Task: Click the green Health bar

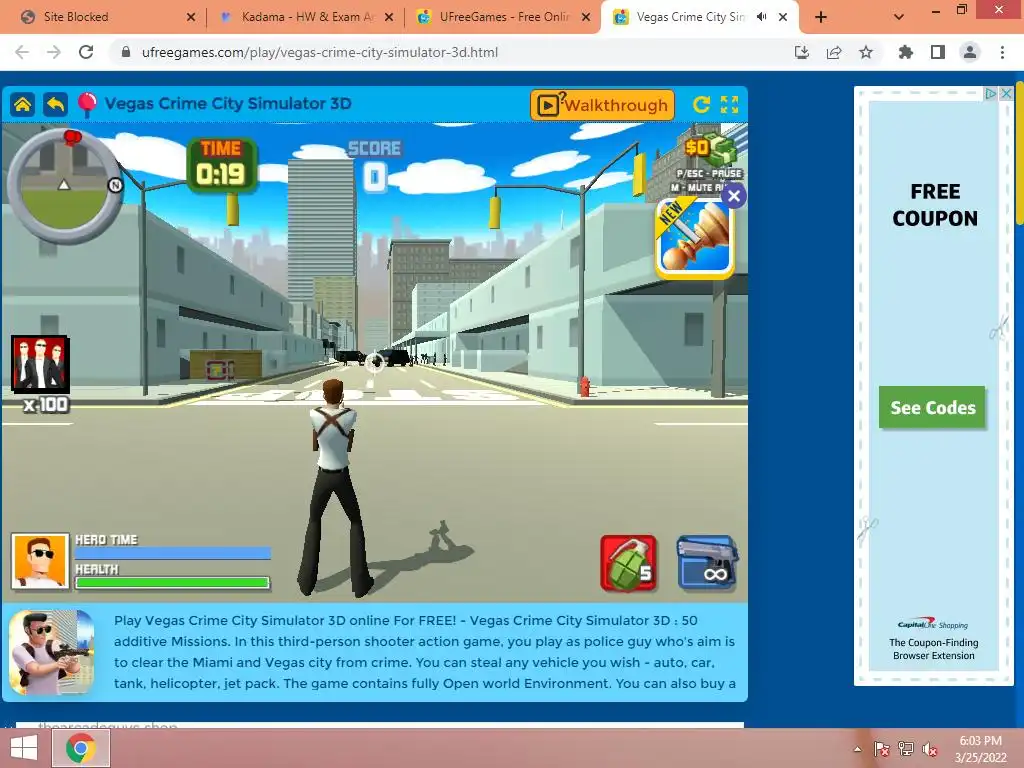Action: coord(172,583)
